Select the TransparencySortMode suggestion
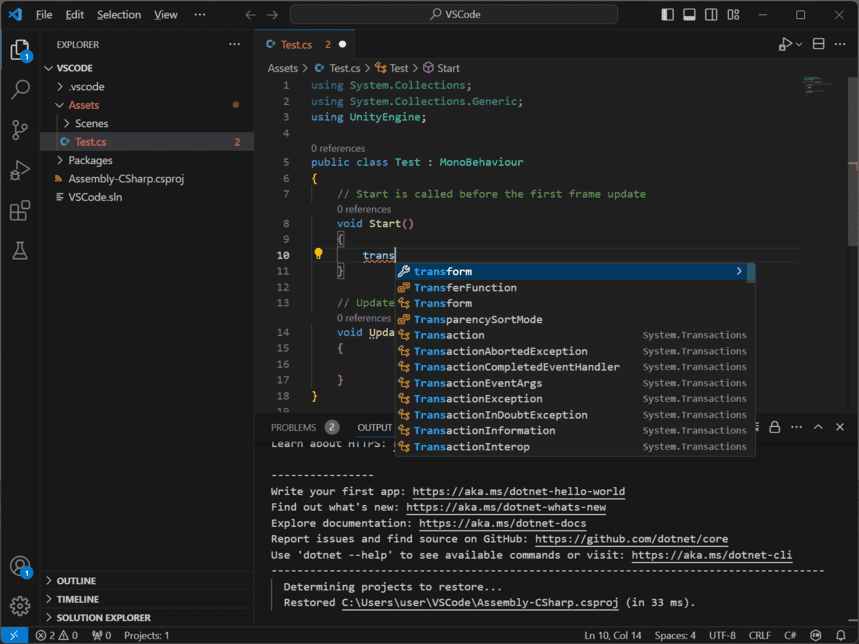Viewport: 859px width, 644px height. coord(571,319)
